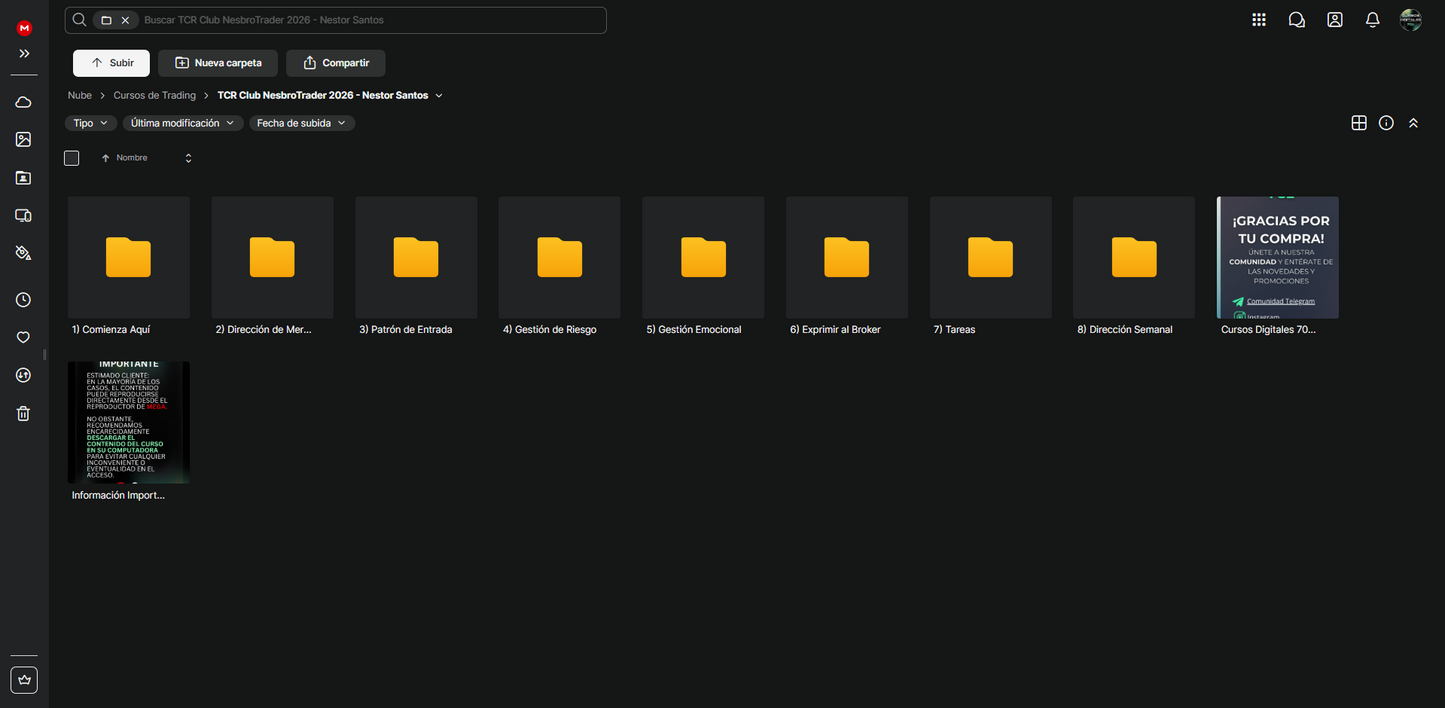This screenshot has height=708, width=1445.
Task: Go to Nube breadcrumb
Action: click(80, 96)
